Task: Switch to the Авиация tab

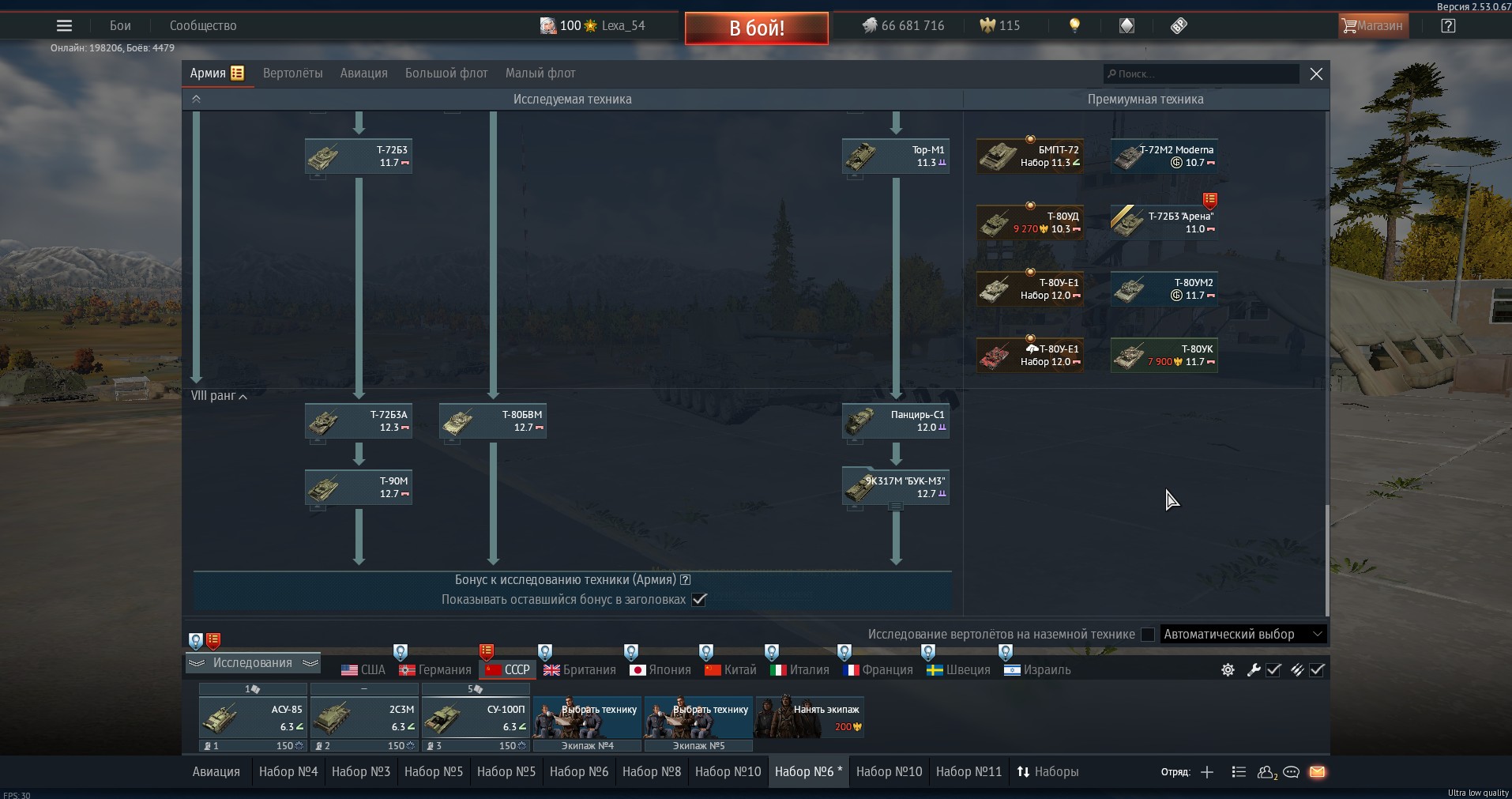Action: (363, 73)
